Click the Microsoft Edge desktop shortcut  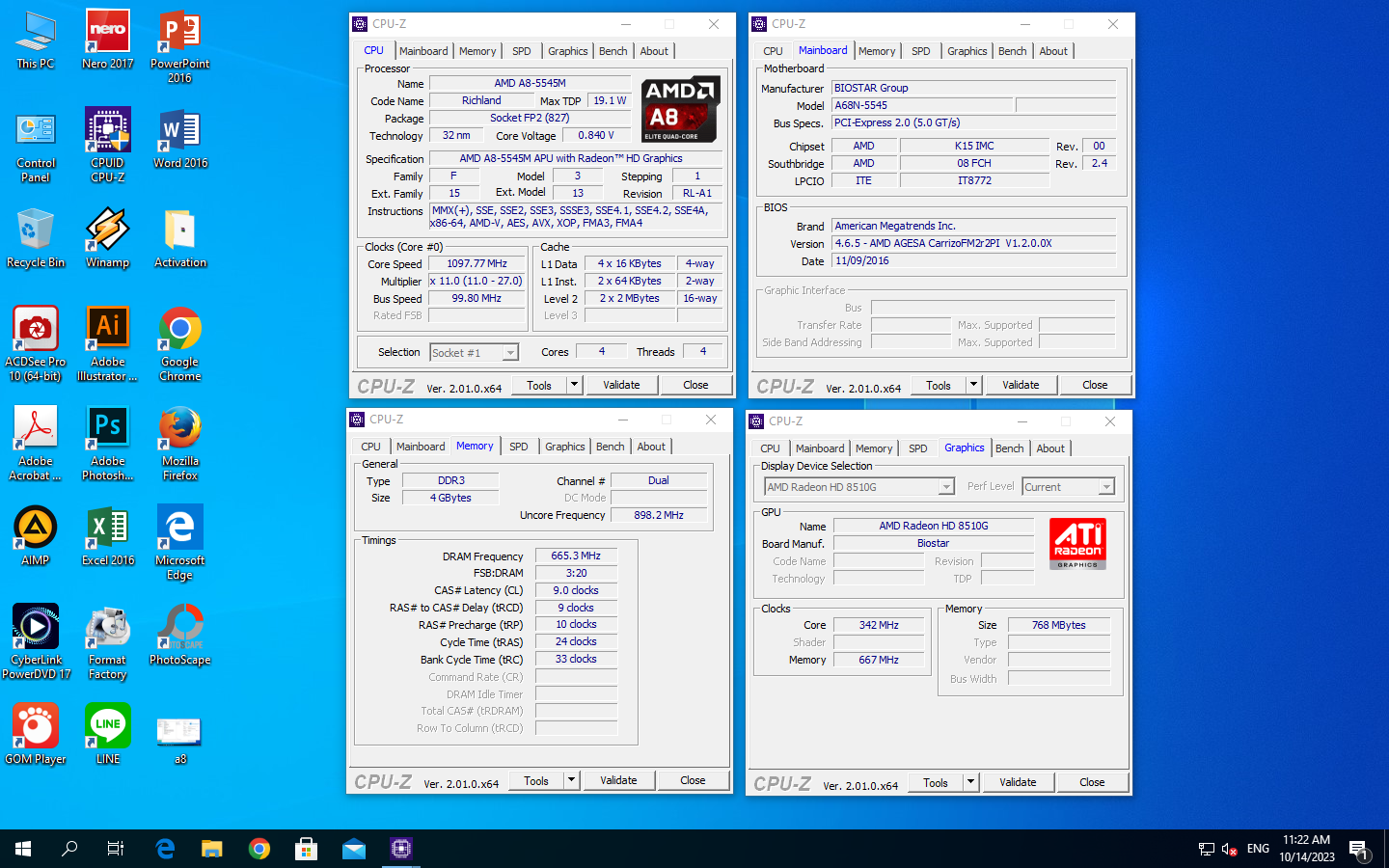180,543
